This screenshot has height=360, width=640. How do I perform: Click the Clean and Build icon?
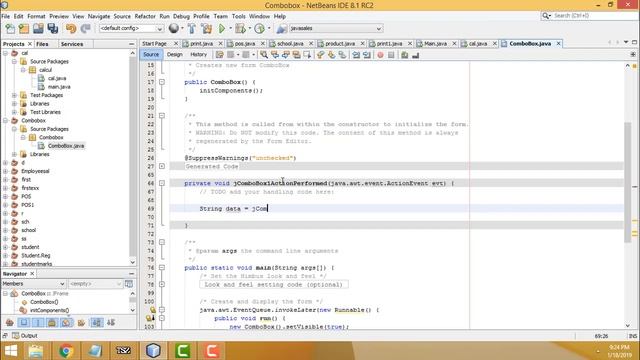[207, 28]
